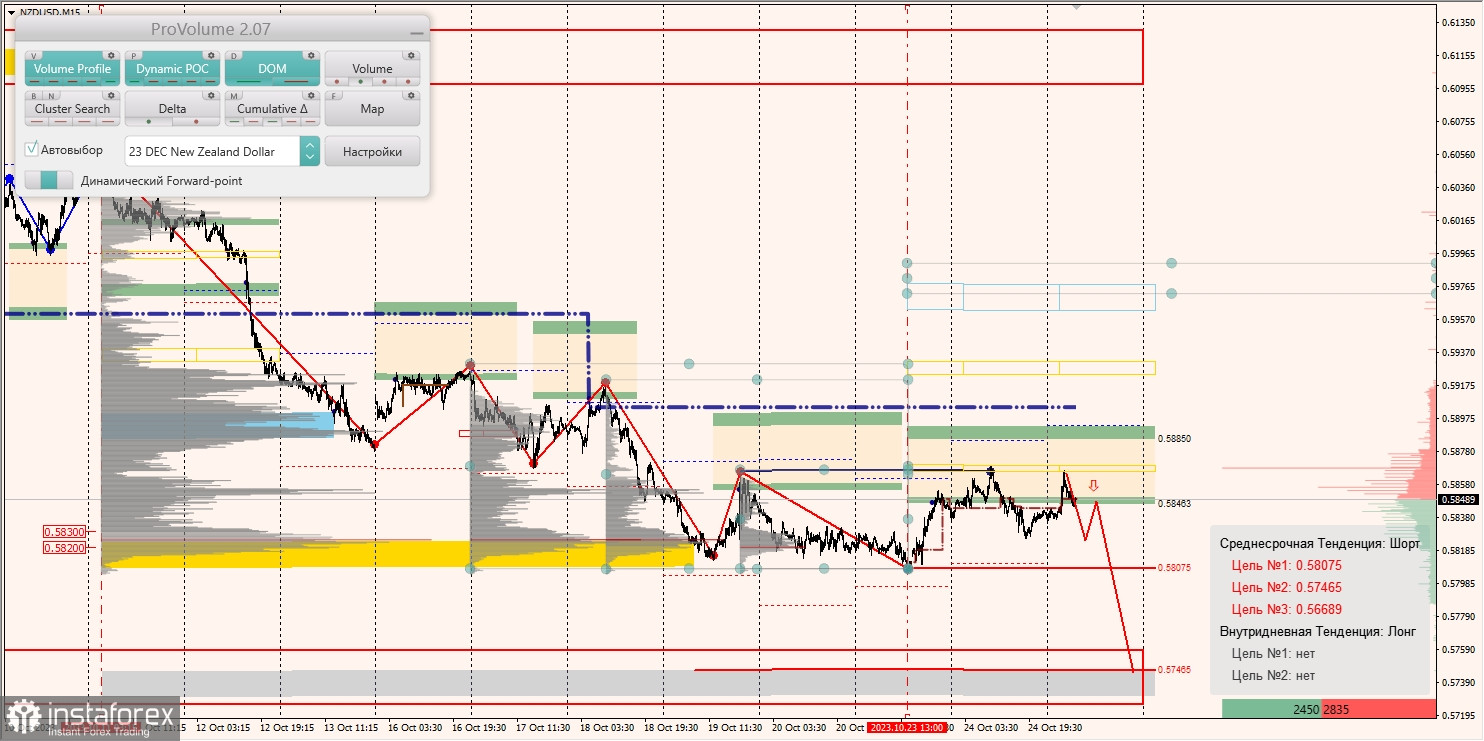
Task: Select right red segment under DOM
Action: pos(296,81)
